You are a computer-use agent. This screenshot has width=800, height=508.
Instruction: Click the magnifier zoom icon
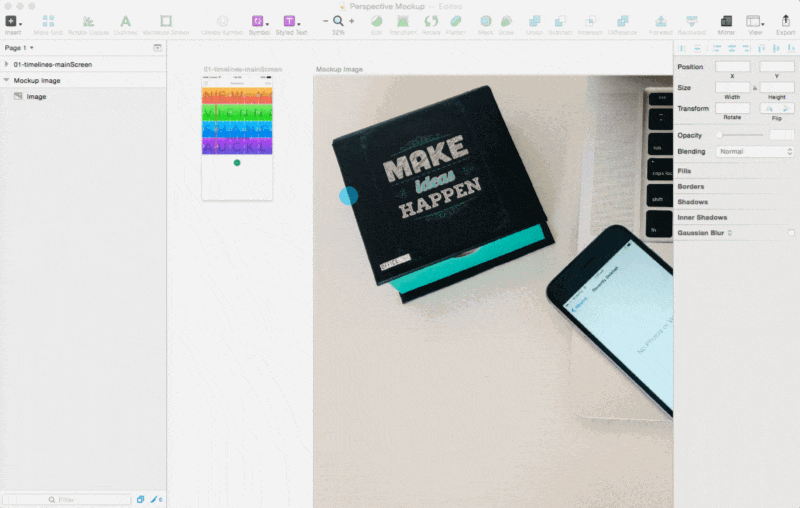click(338, 21)
